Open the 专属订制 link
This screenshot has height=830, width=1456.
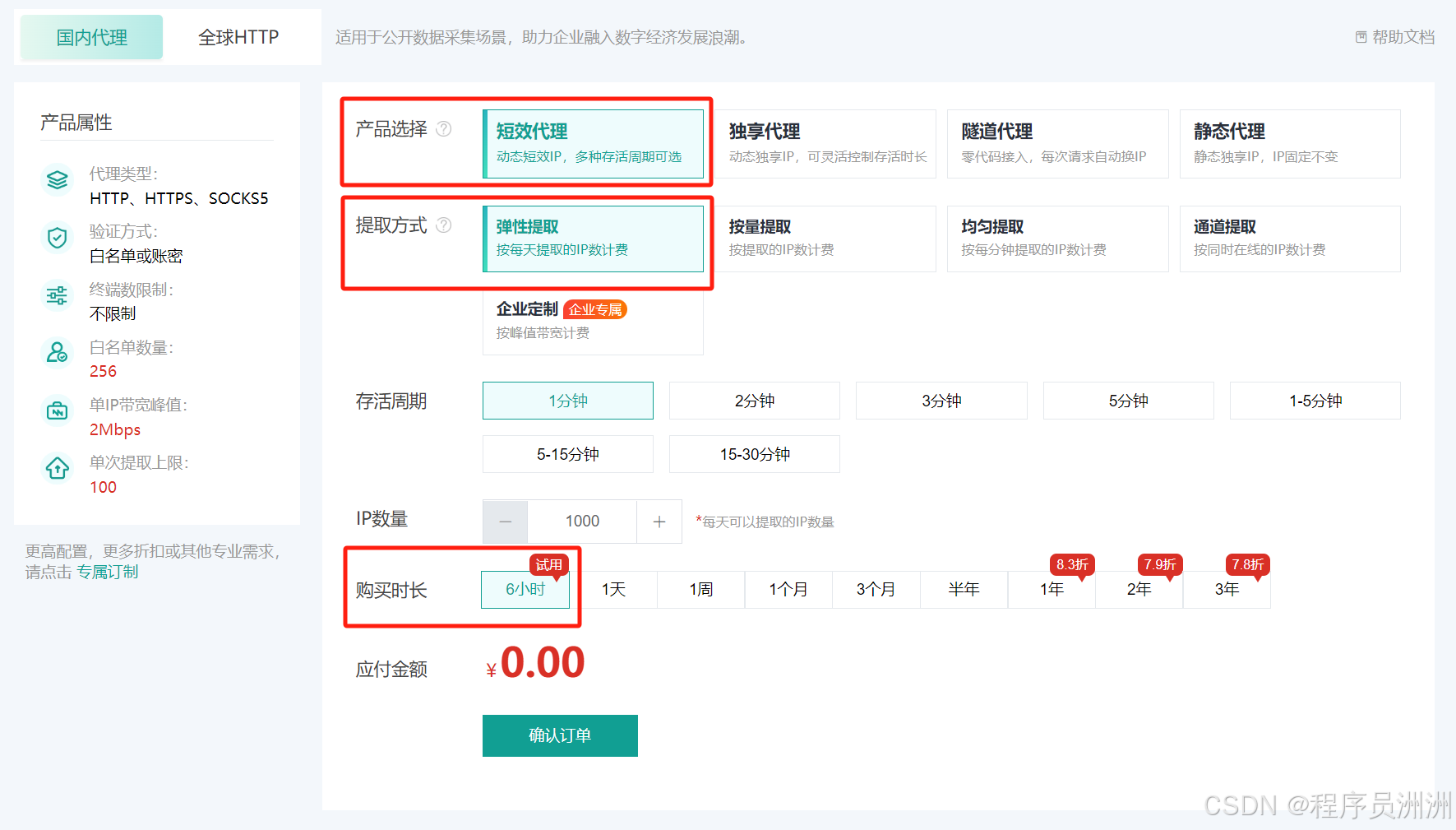pos(108,573)
